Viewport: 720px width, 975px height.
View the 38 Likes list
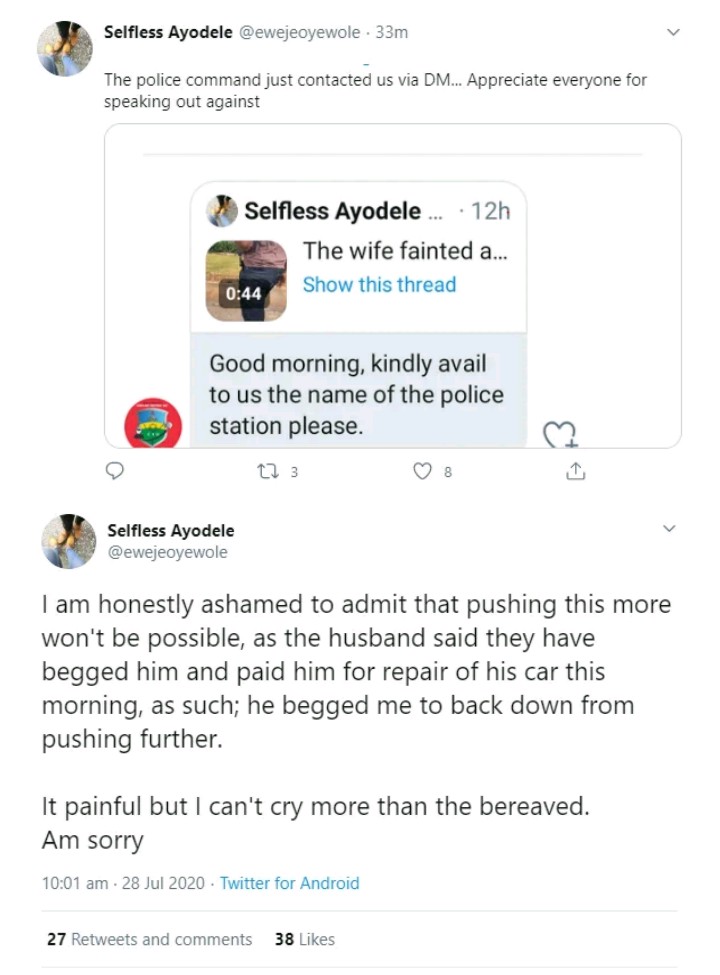(x=304, y=939)
